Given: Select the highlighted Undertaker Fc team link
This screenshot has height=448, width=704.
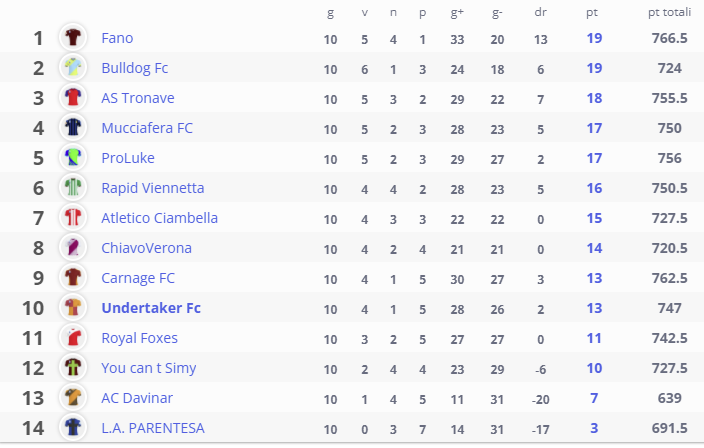Looking at the screenshot, I should coord(151,308).
